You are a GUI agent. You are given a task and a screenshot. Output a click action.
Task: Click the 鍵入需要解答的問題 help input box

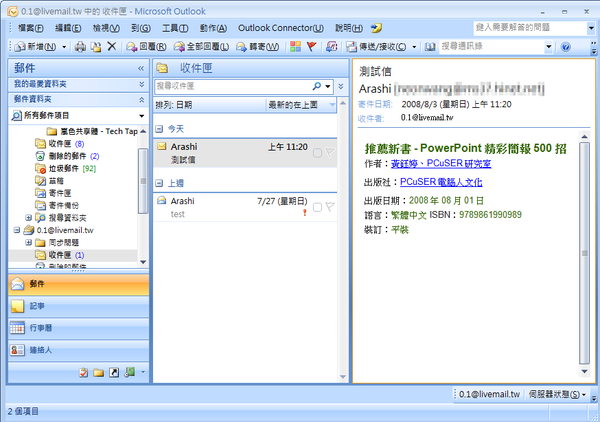(x=530, y=28)
